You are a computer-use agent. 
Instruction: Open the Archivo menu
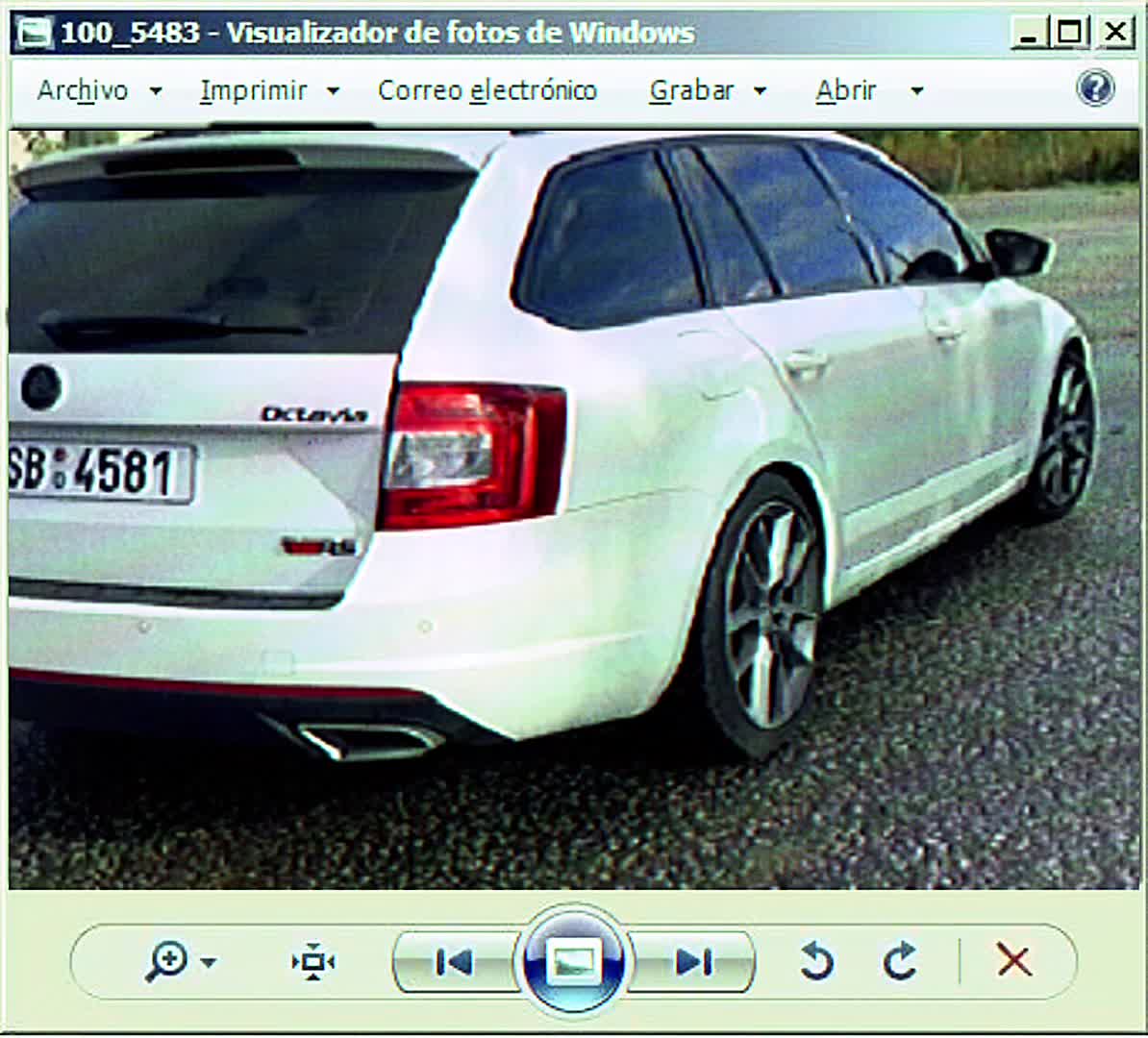point(83,90)
